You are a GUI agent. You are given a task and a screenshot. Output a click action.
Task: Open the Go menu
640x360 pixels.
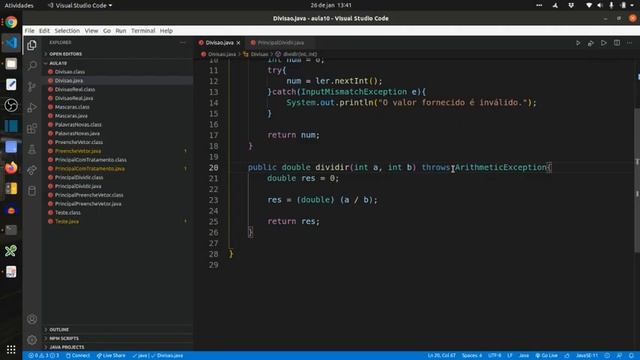coord(107,31)
